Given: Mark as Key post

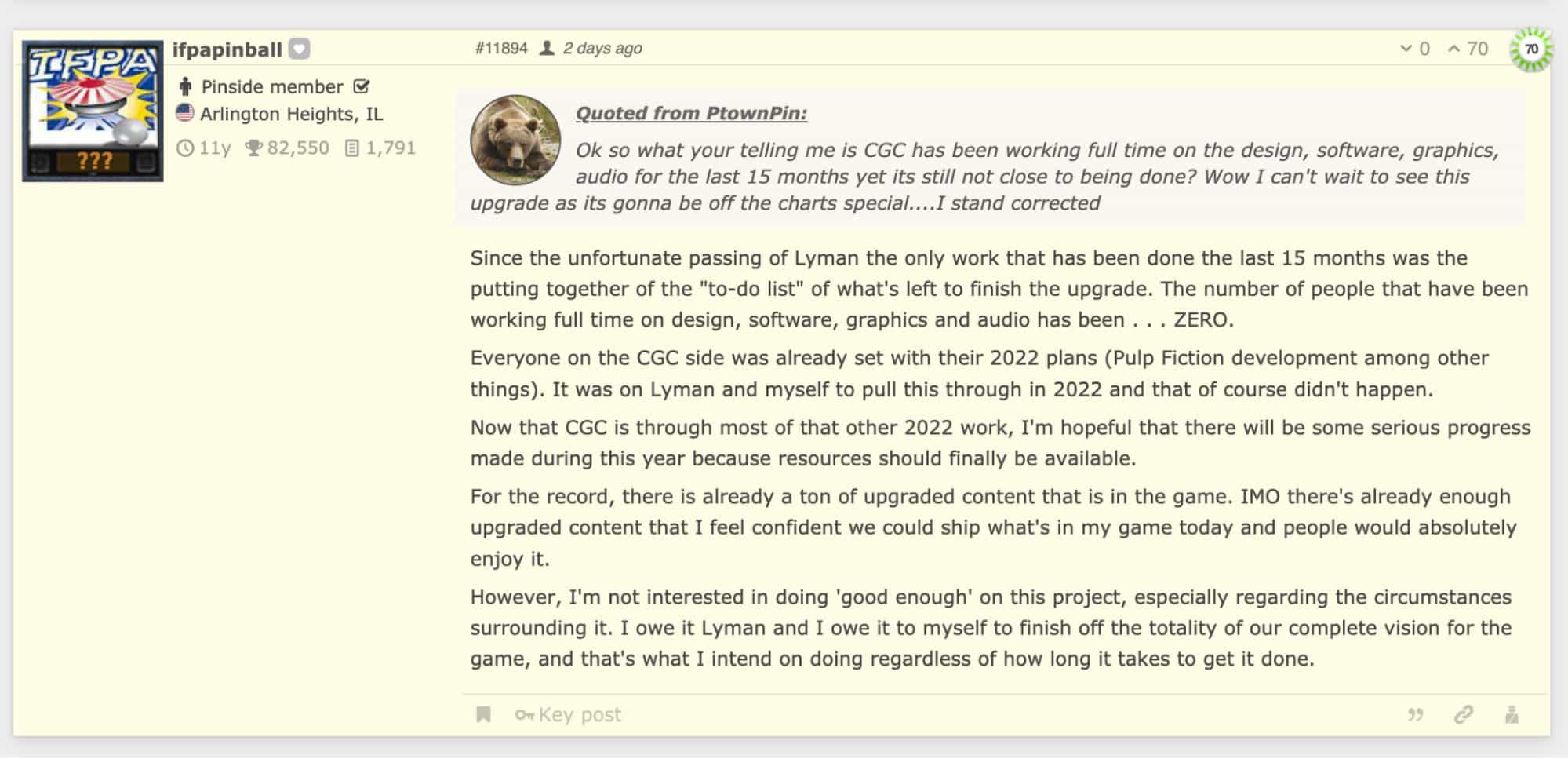Looking at the screenshot, I should (x=568, y=715).
